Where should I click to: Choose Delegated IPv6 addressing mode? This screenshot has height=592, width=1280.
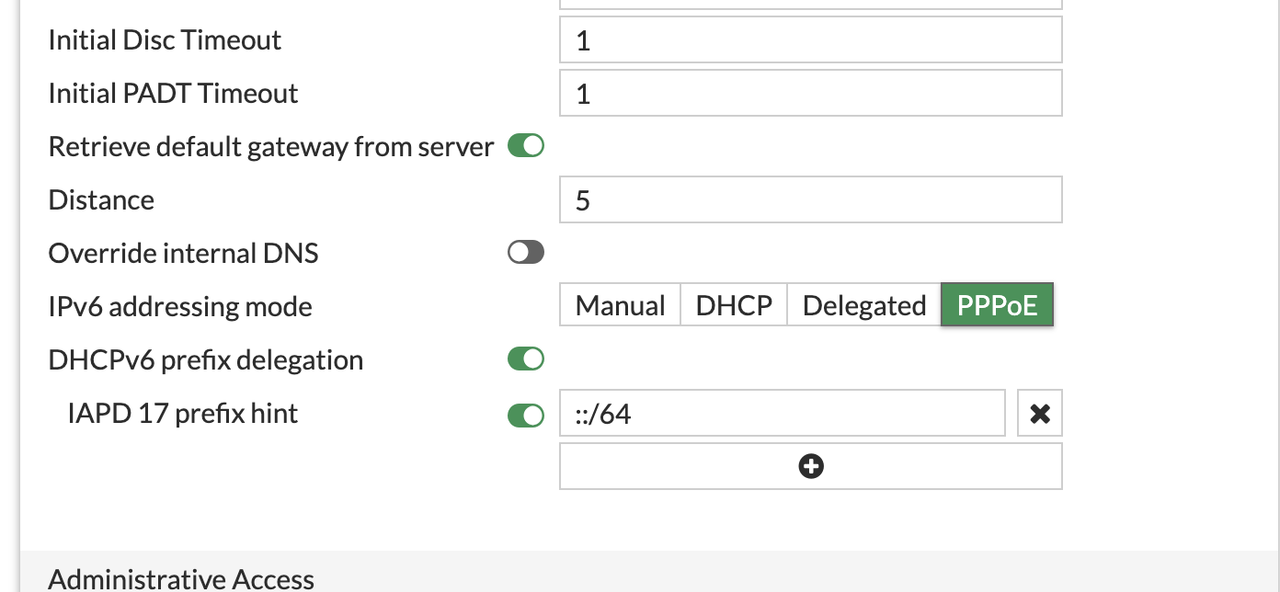tap(864, 306)
